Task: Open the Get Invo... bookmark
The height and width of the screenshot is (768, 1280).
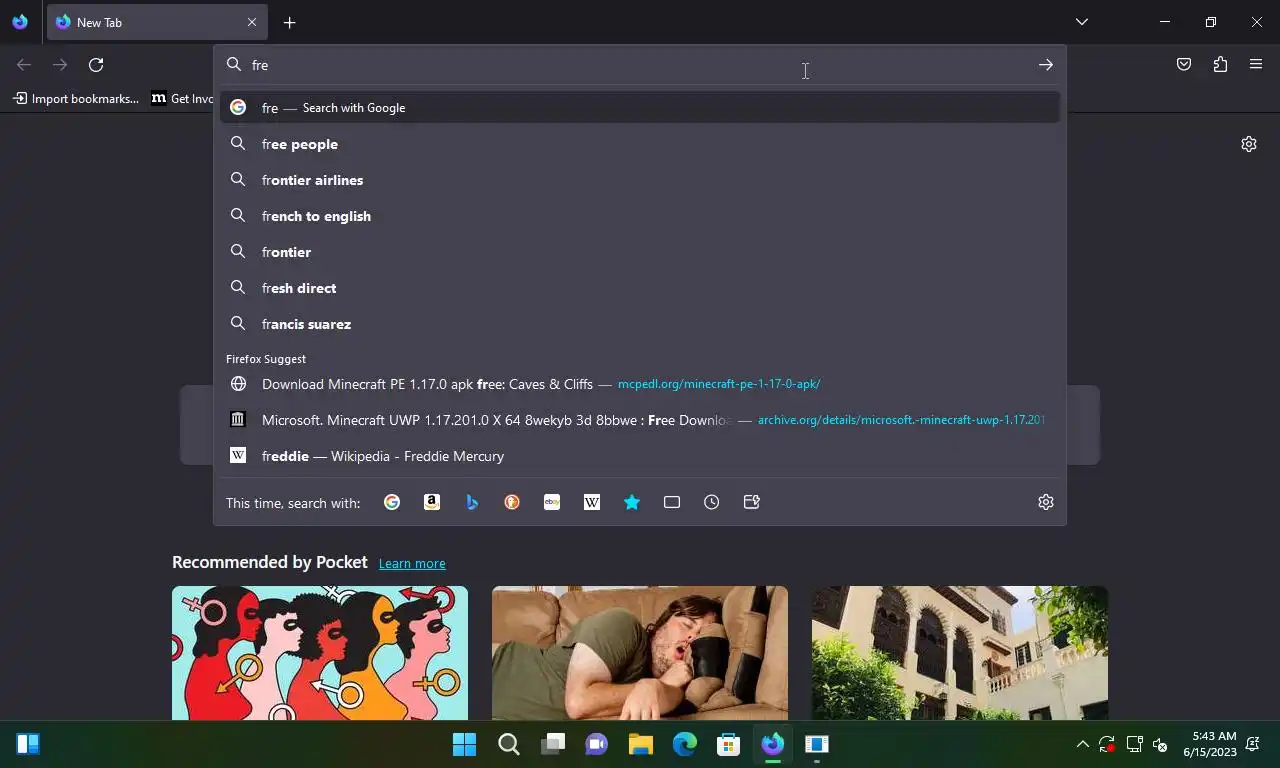Action: pyautogui.click(x=183, y=98)
